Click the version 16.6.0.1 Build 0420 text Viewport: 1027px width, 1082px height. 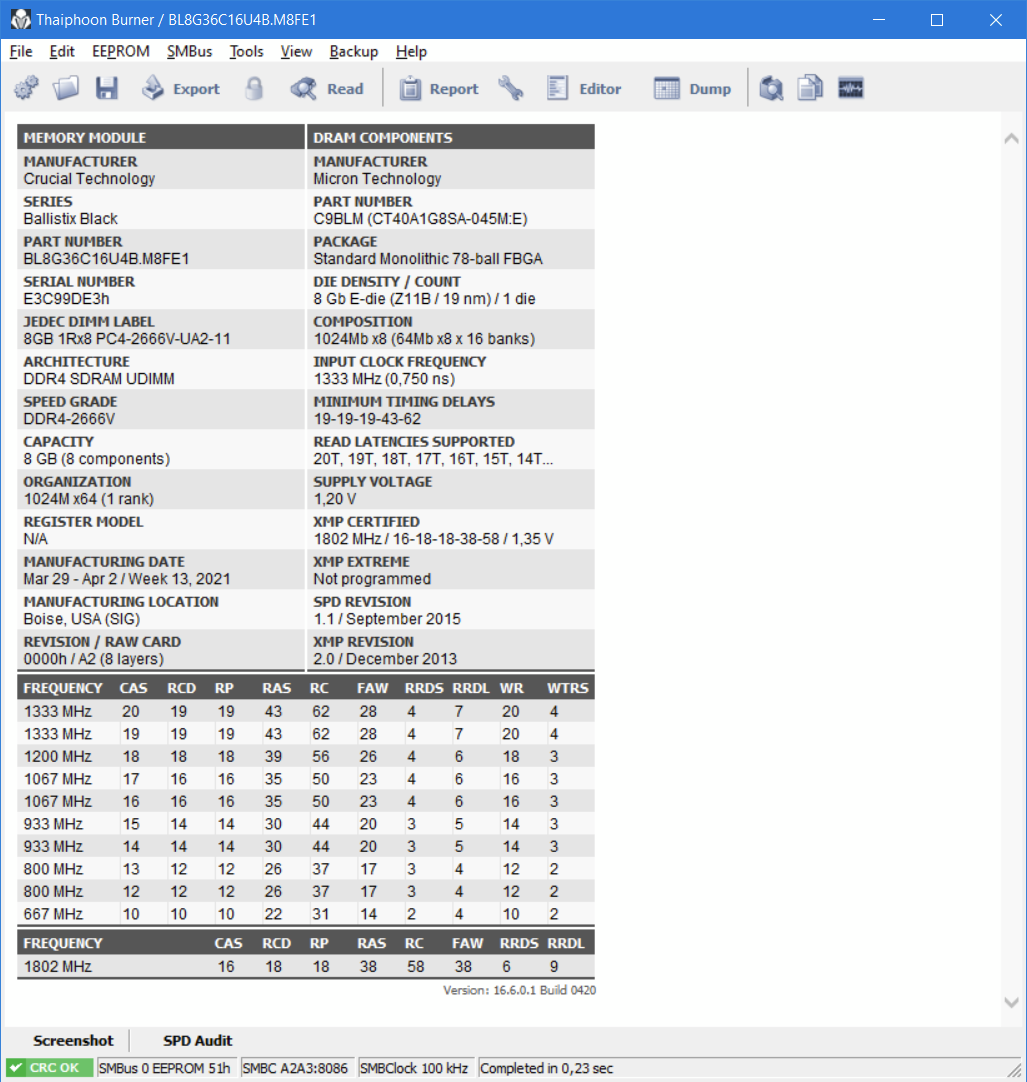(x=519, y=990)
